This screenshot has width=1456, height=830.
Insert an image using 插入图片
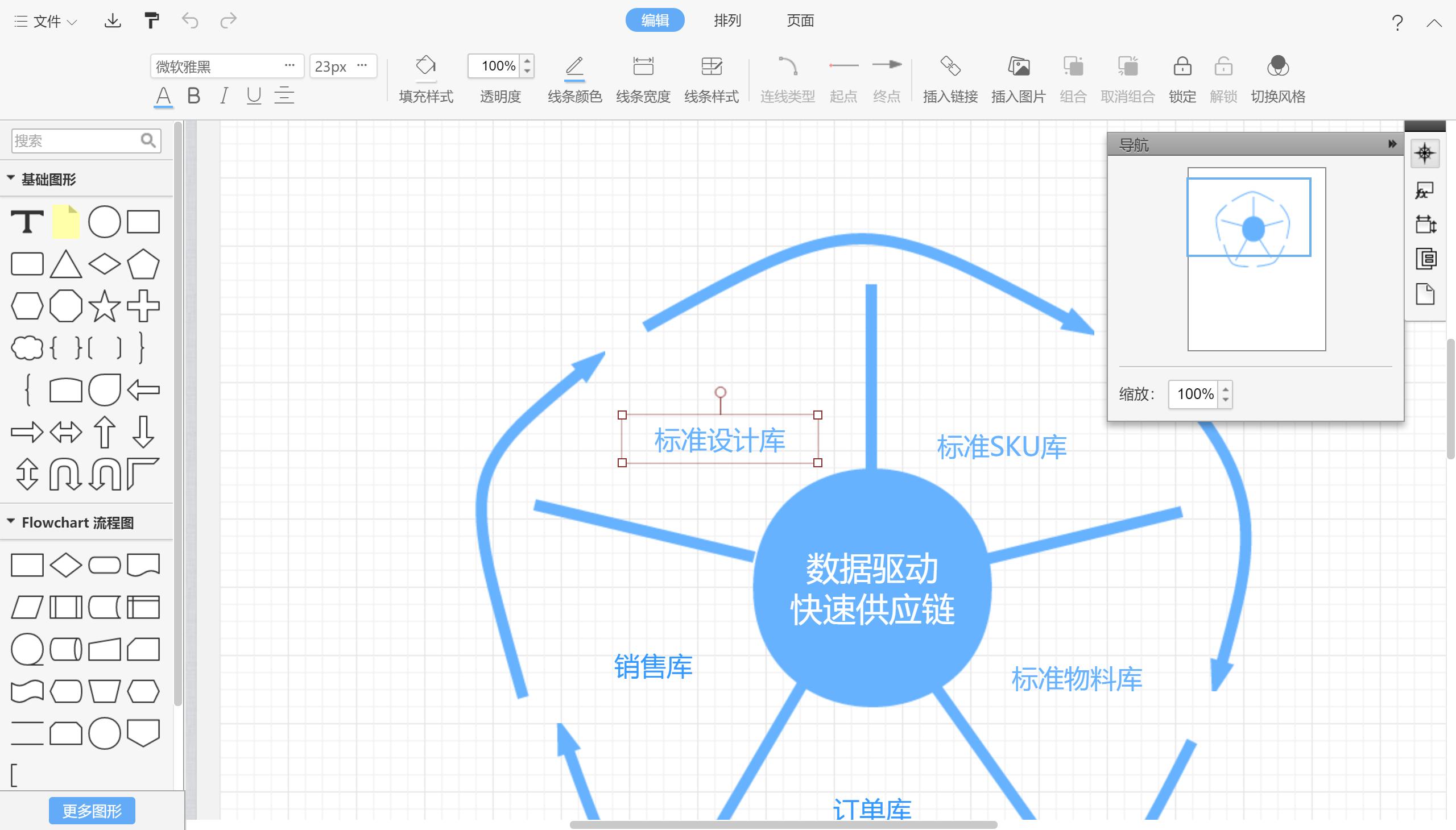[x=1017, y=78]
